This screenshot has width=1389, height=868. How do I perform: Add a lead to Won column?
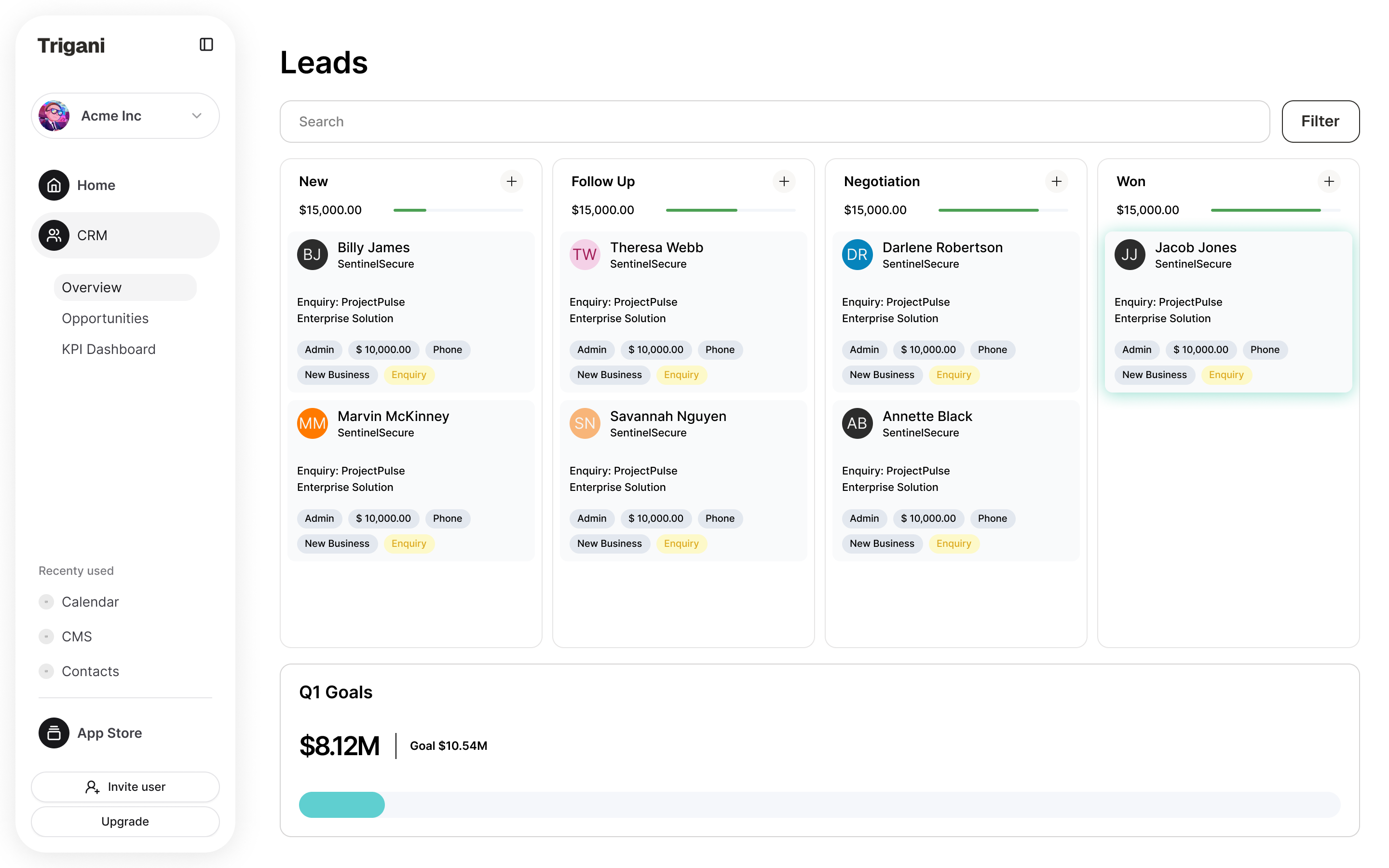point(1329,181)
